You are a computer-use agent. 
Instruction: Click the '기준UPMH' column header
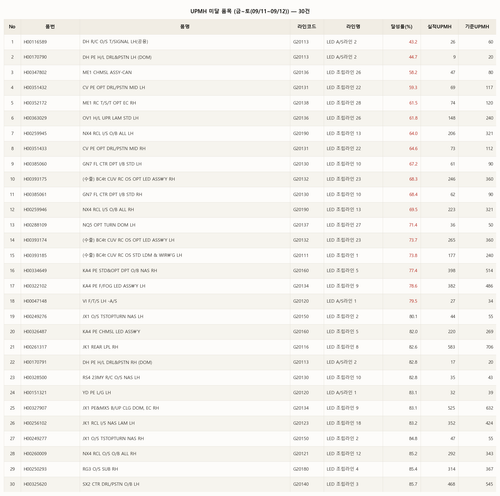coord(477,27)
